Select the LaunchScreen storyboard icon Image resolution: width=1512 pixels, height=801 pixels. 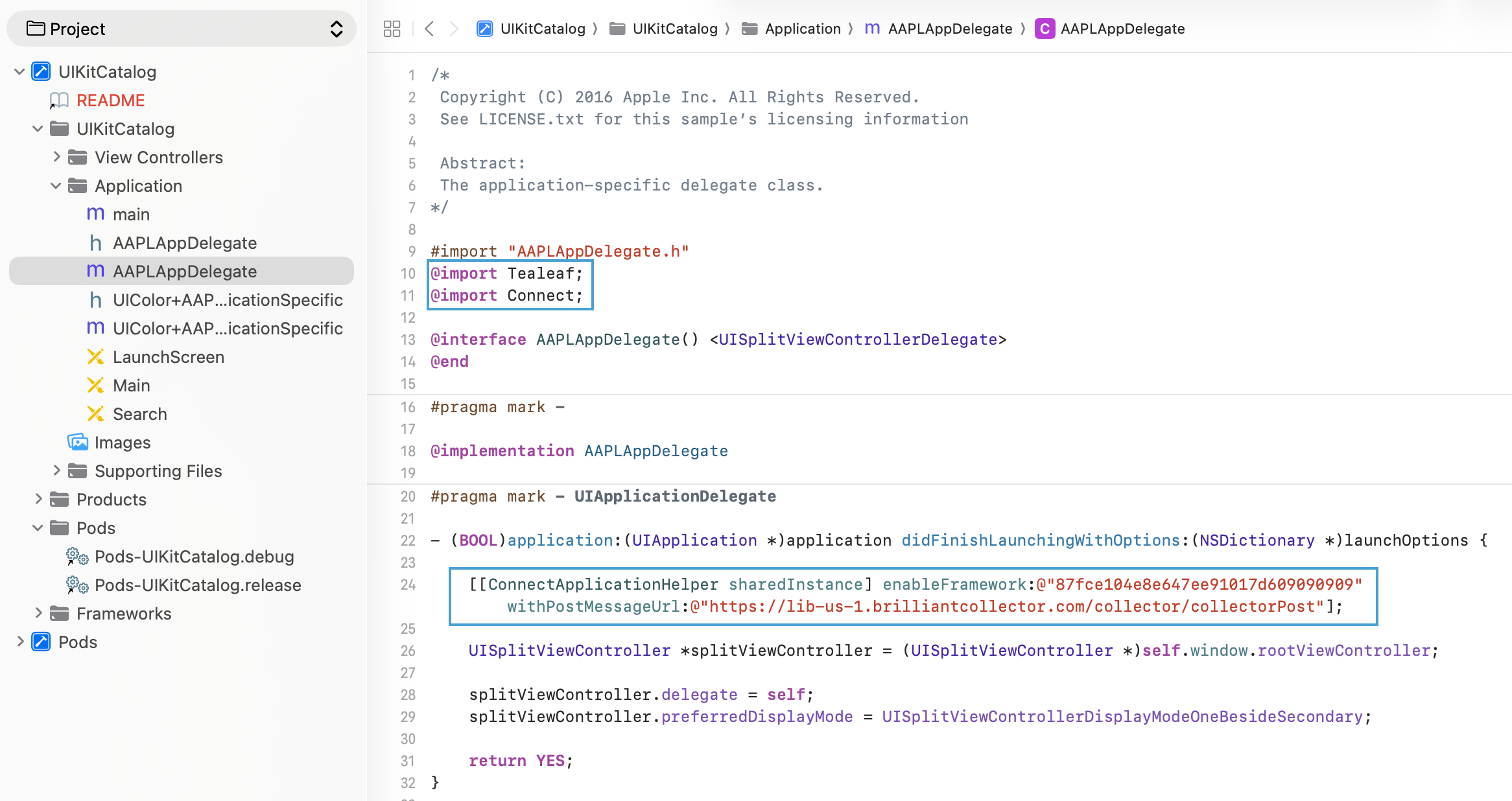click(96, 356)
